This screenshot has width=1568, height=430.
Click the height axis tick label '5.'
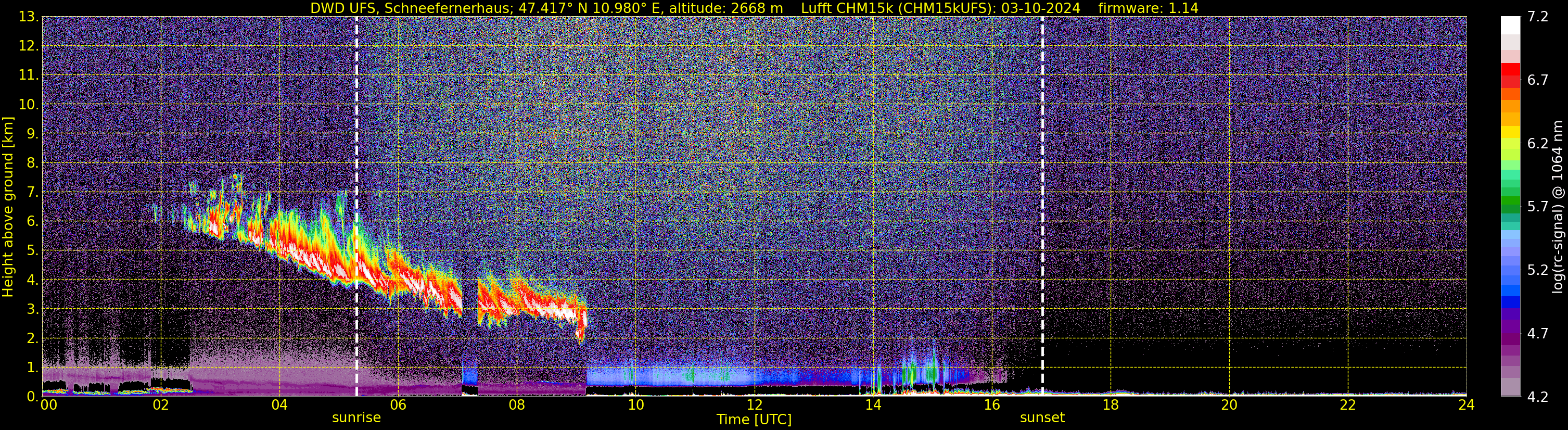[32, 250]
